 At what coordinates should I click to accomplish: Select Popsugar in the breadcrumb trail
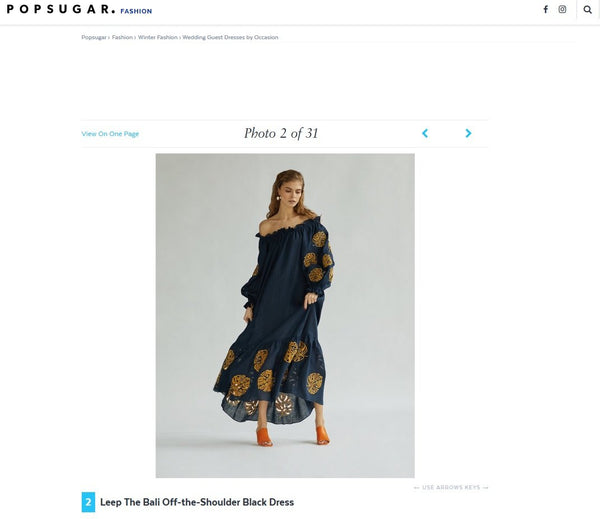pyautogui.click(x=94, y=37)
